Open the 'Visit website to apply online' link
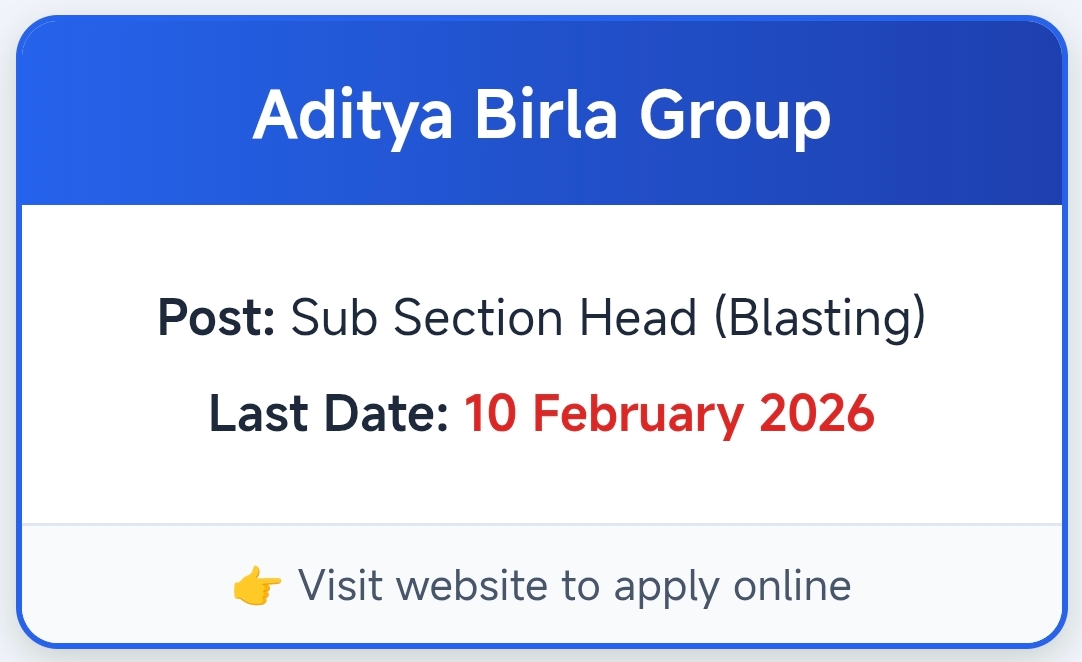Image resolution: width=1082 pixels, height=662 pixels. [x=574, y=586]
